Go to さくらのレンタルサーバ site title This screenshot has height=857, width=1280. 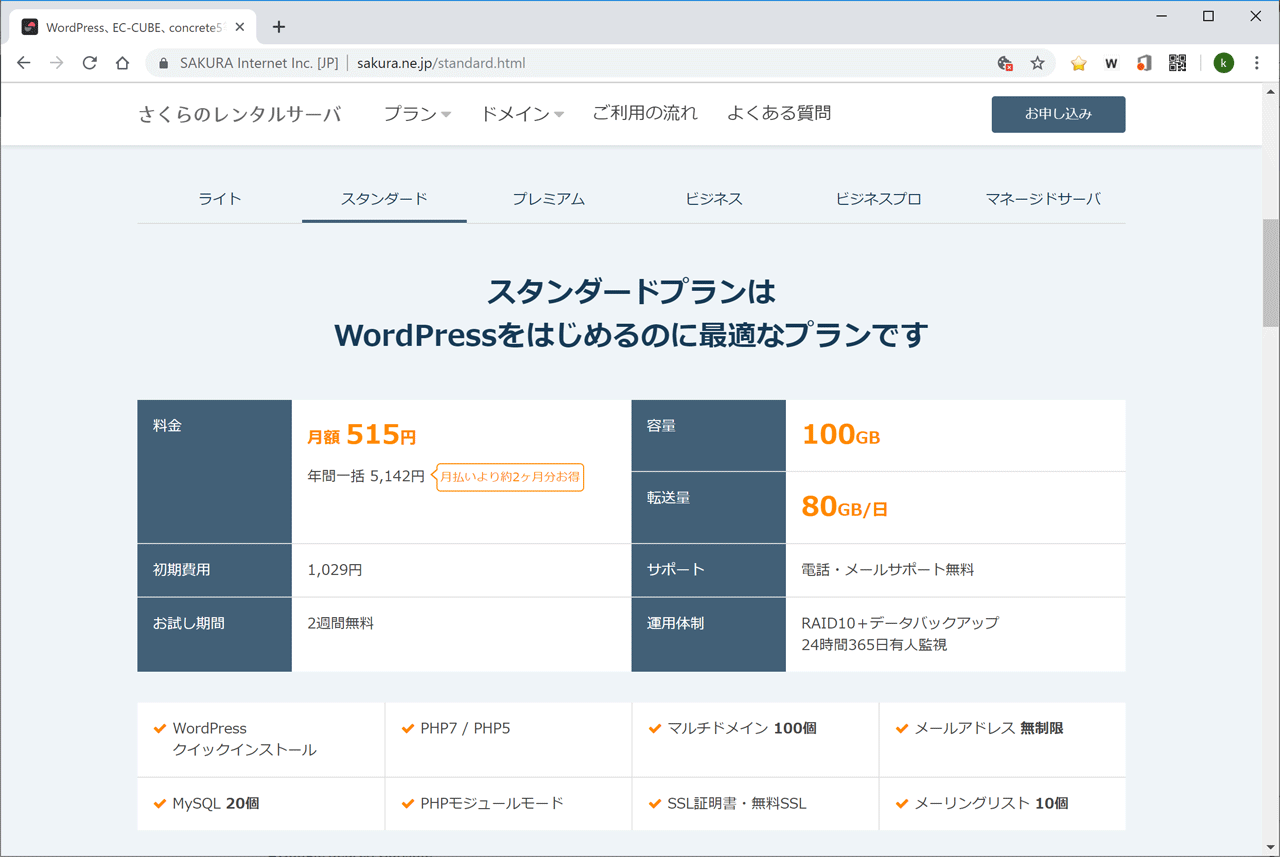(240, 114)
